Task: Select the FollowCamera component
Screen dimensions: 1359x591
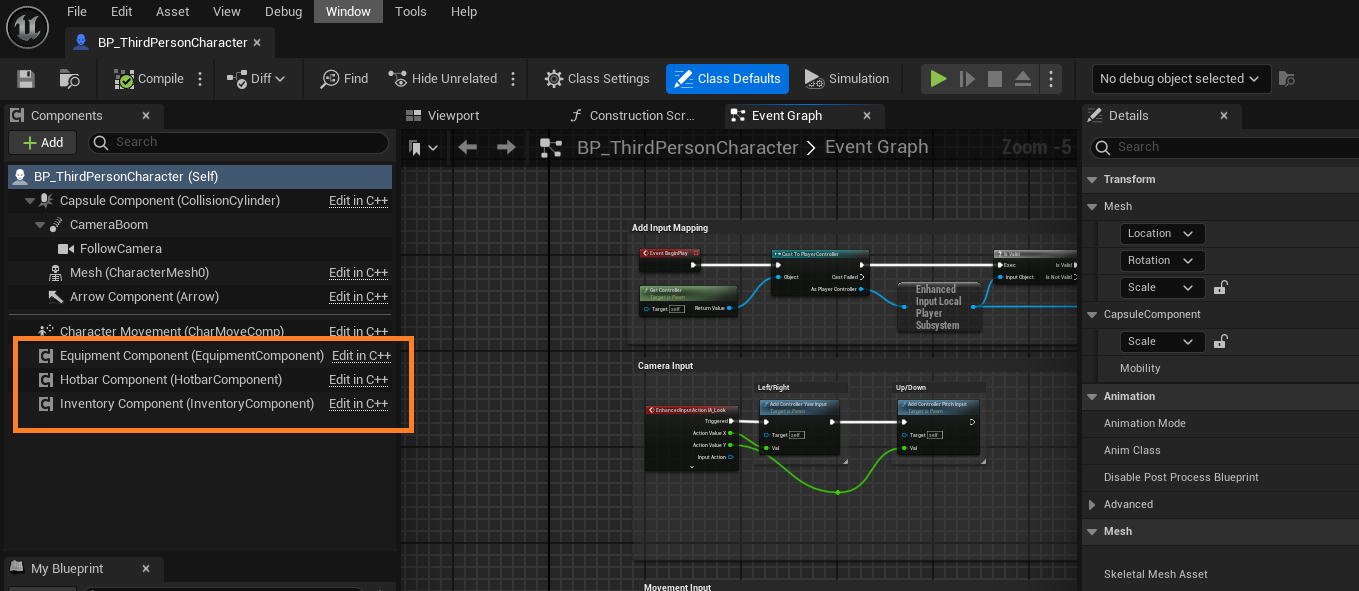Action: pos(120,249)
